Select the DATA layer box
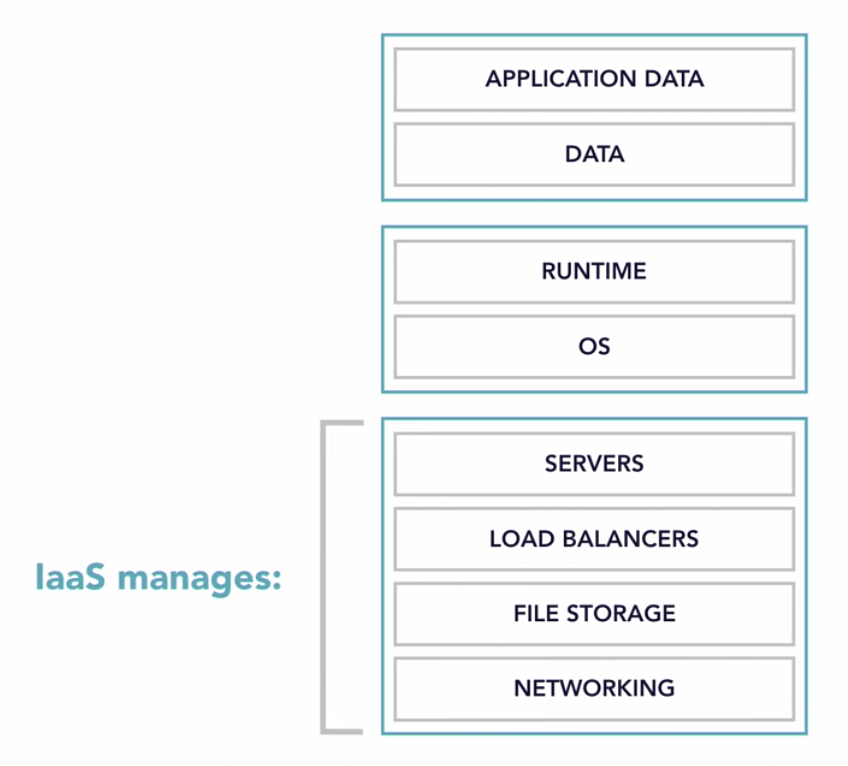Image resolution: width=848 pixels, height=766 pixels. coord(594,154)
